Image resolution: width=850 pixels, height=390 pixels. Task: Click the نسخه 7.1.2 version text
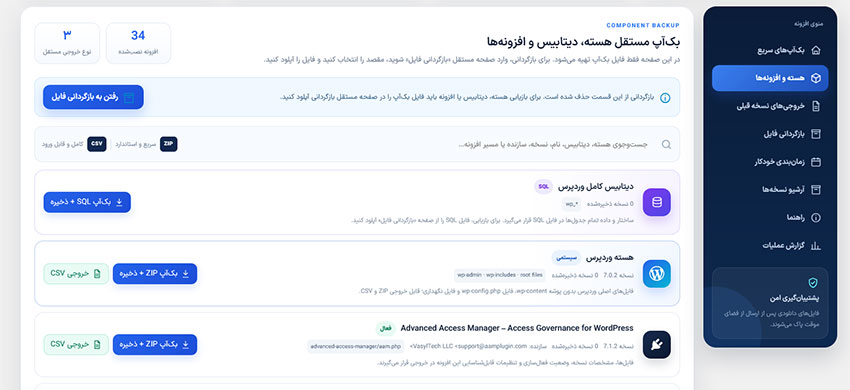[618, 346]
